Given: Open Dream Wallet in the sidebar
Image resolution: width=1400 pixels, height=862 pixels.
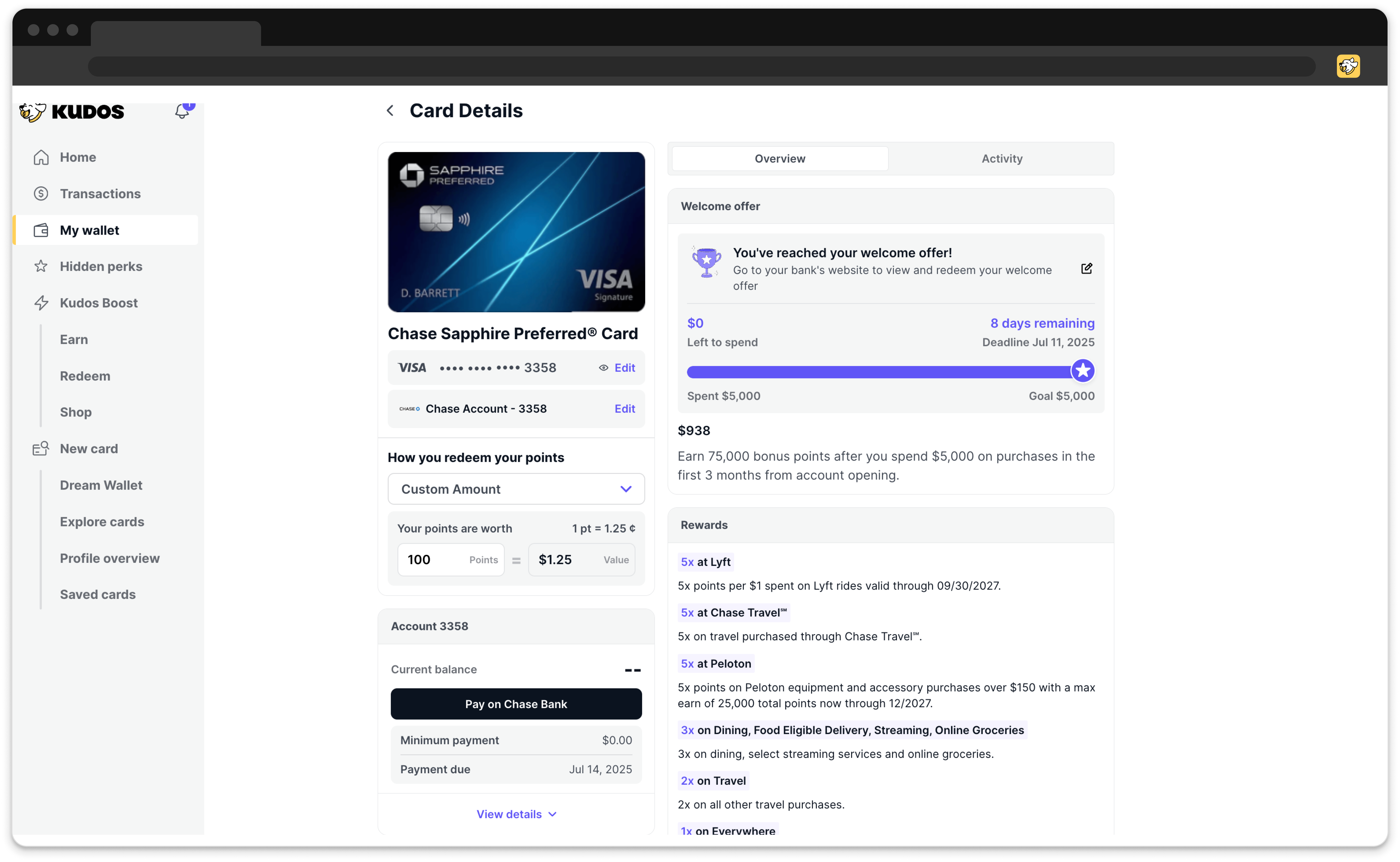Looking at the screenshot, I should [101, 485].
